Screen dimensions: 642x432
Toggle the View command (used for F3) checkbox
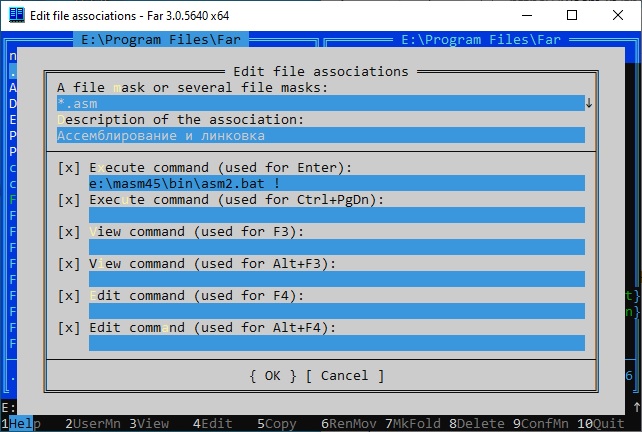(69, 231)
